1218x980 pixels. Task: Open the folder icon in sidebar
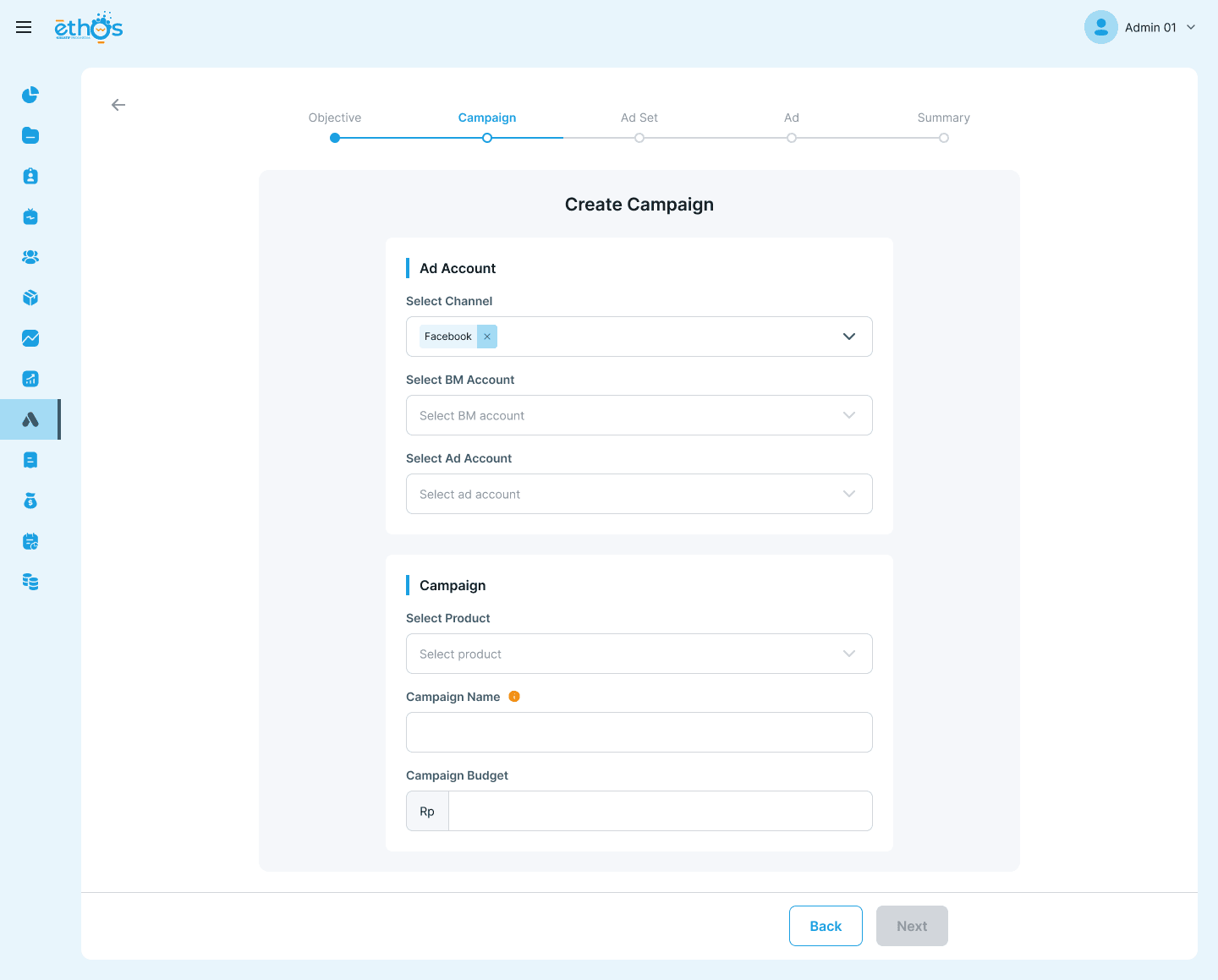(x=30, y=135)
